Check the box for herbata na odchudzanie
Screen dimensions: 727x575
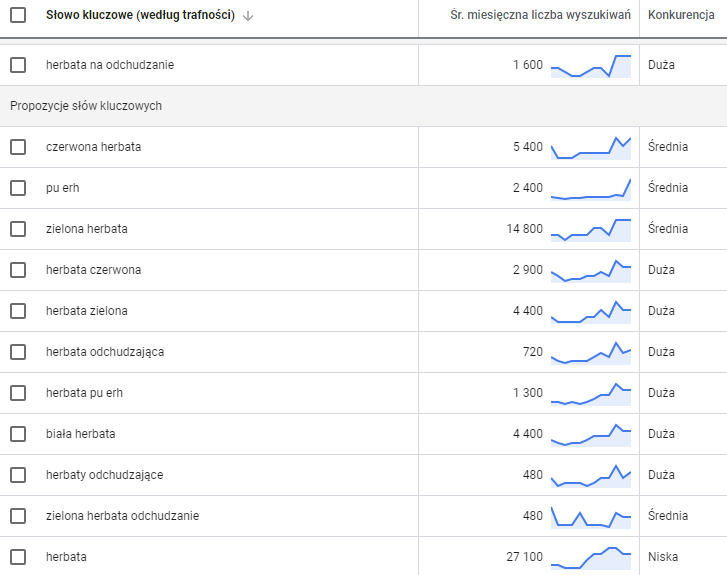tap(18, 65)
